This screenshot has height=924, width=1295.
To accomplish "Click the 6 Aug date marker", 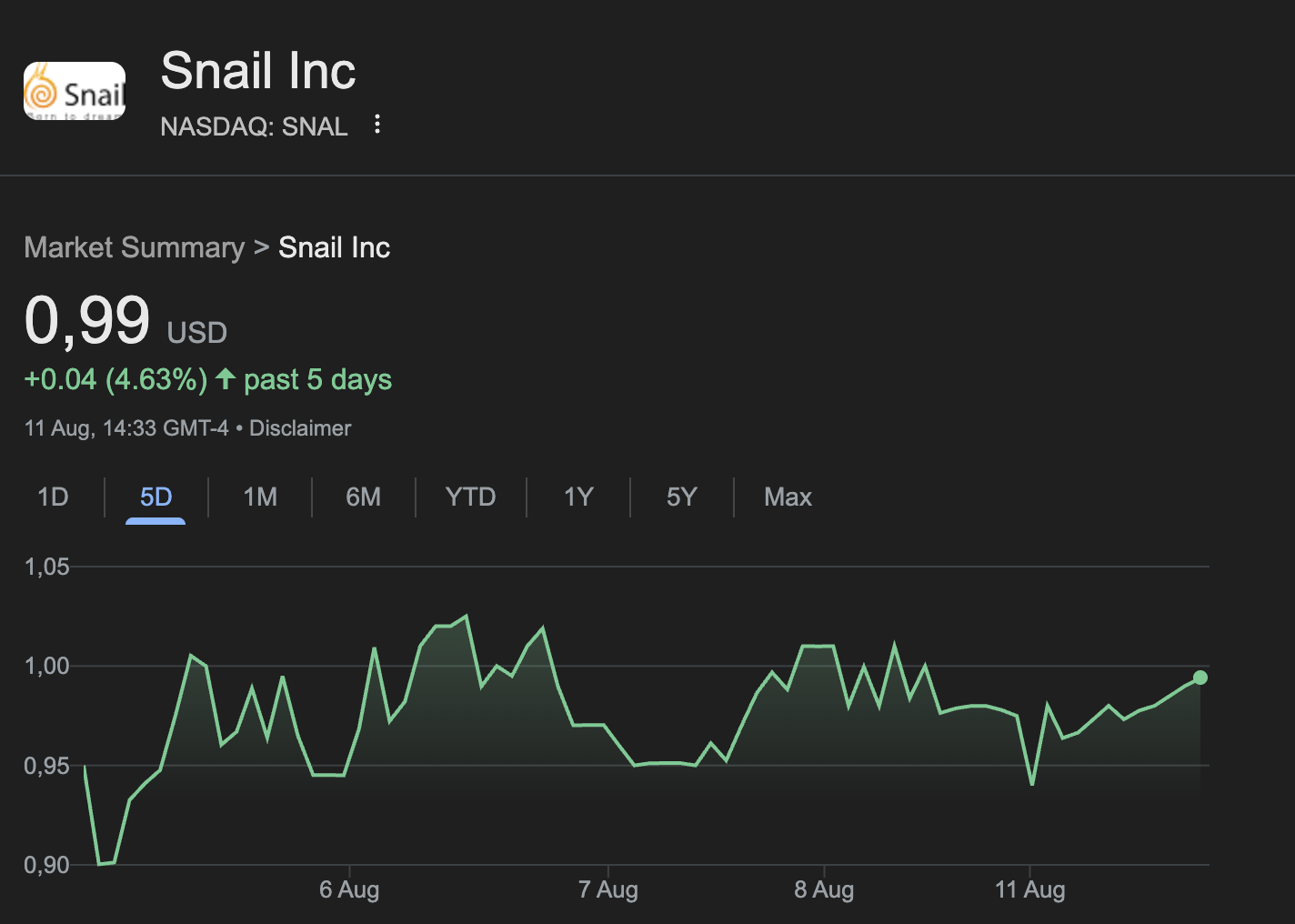I will [349, 889].
